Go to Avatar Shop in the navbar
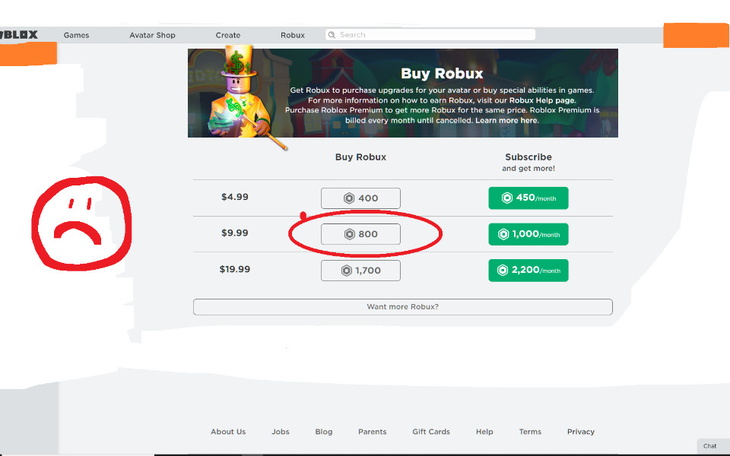This screenshot has height=456, width=730. 152,35
